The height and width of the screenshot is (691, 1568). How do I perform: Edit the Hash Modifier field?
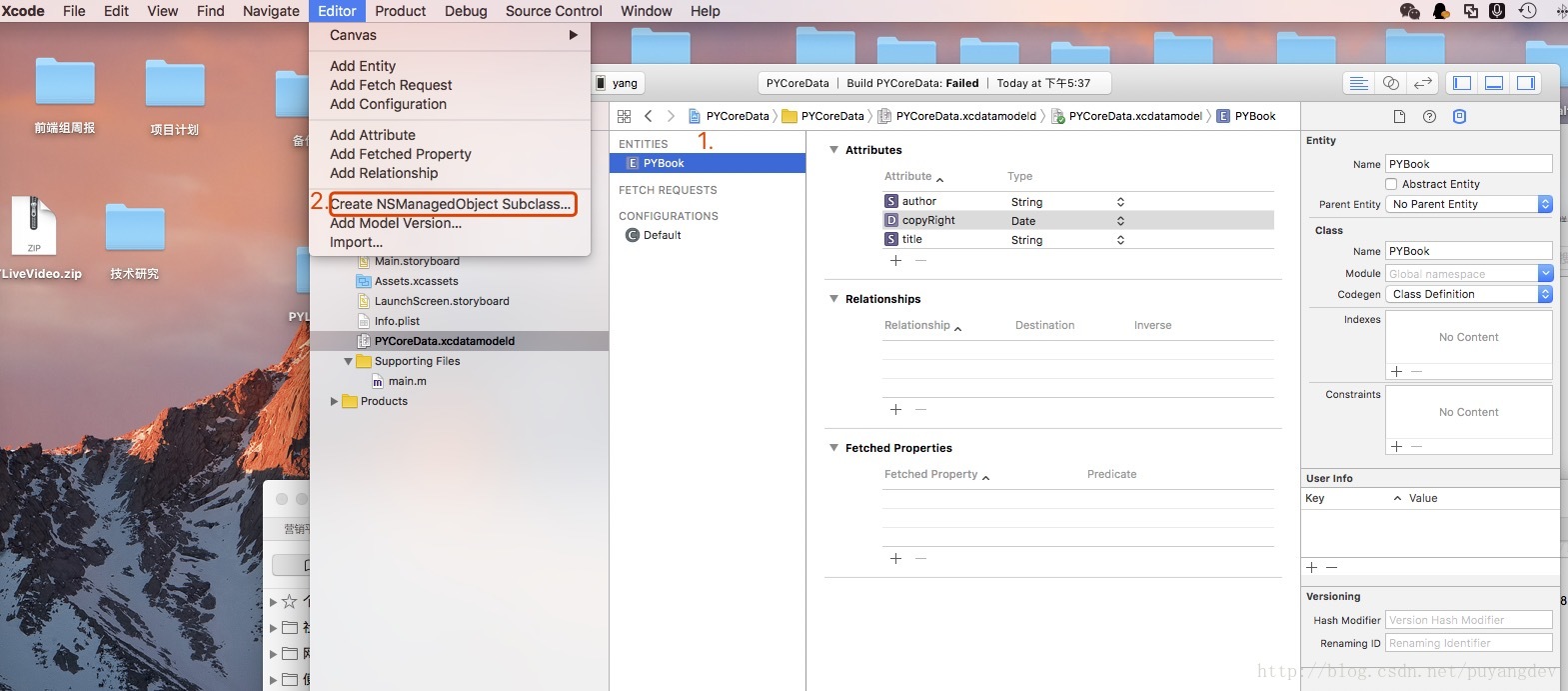[x=1468, y=620]
